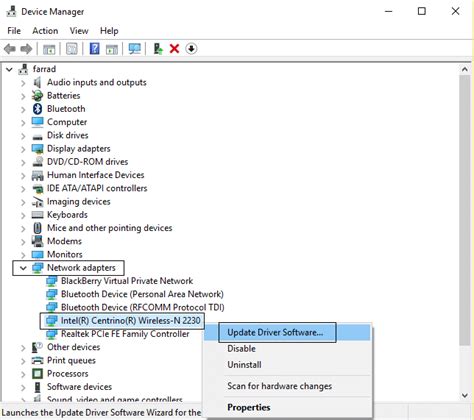474x420 pixels.
Task: Click the Bluetooth category icon
Action: tap(37, 109)
